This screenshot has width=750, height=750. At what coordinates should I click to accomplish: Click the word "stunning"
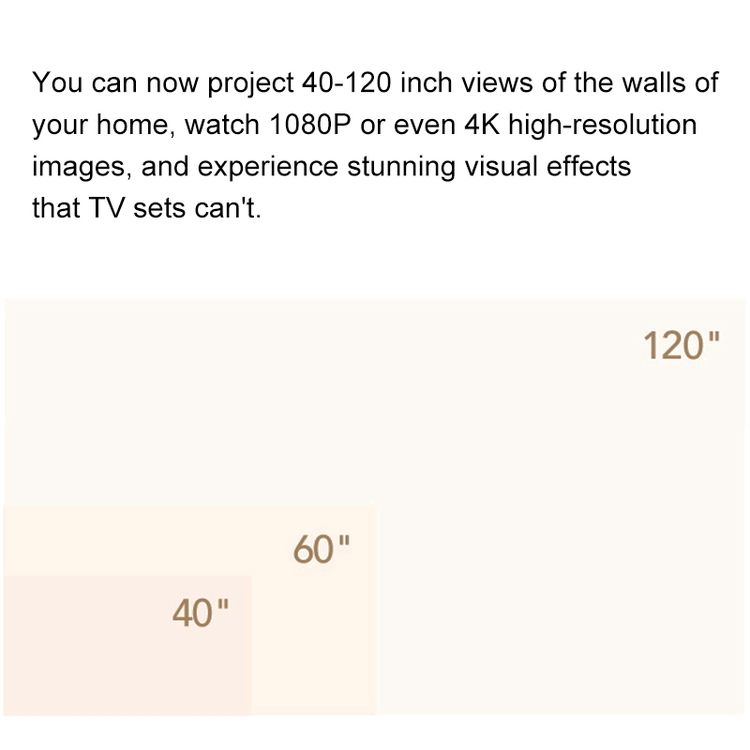401,168
